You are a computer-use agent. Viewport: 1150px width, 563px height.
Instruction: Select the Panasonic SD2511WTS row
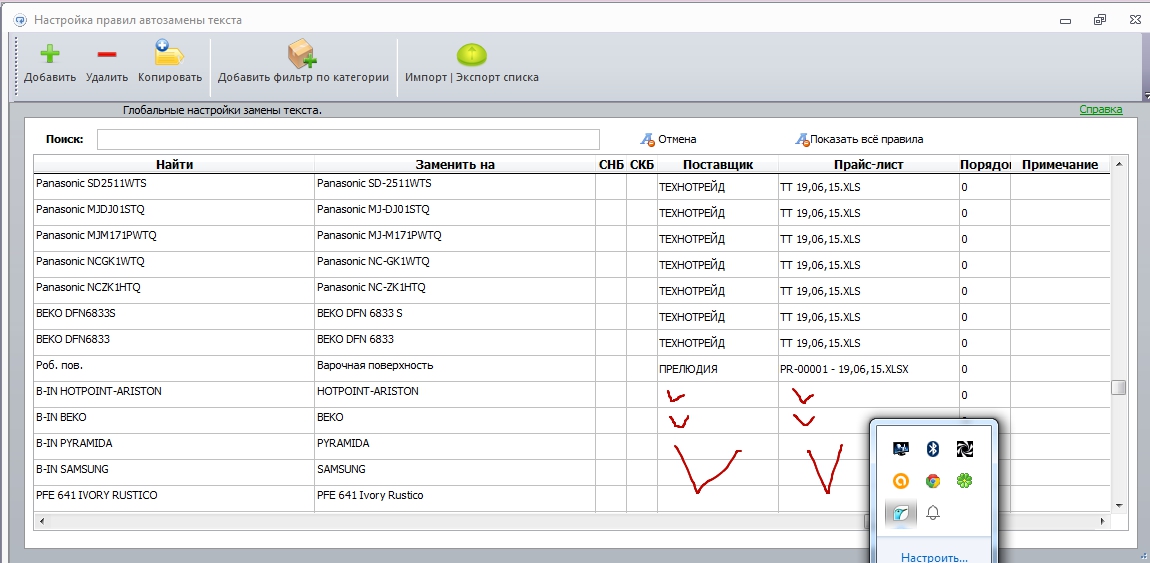[572, 186]
